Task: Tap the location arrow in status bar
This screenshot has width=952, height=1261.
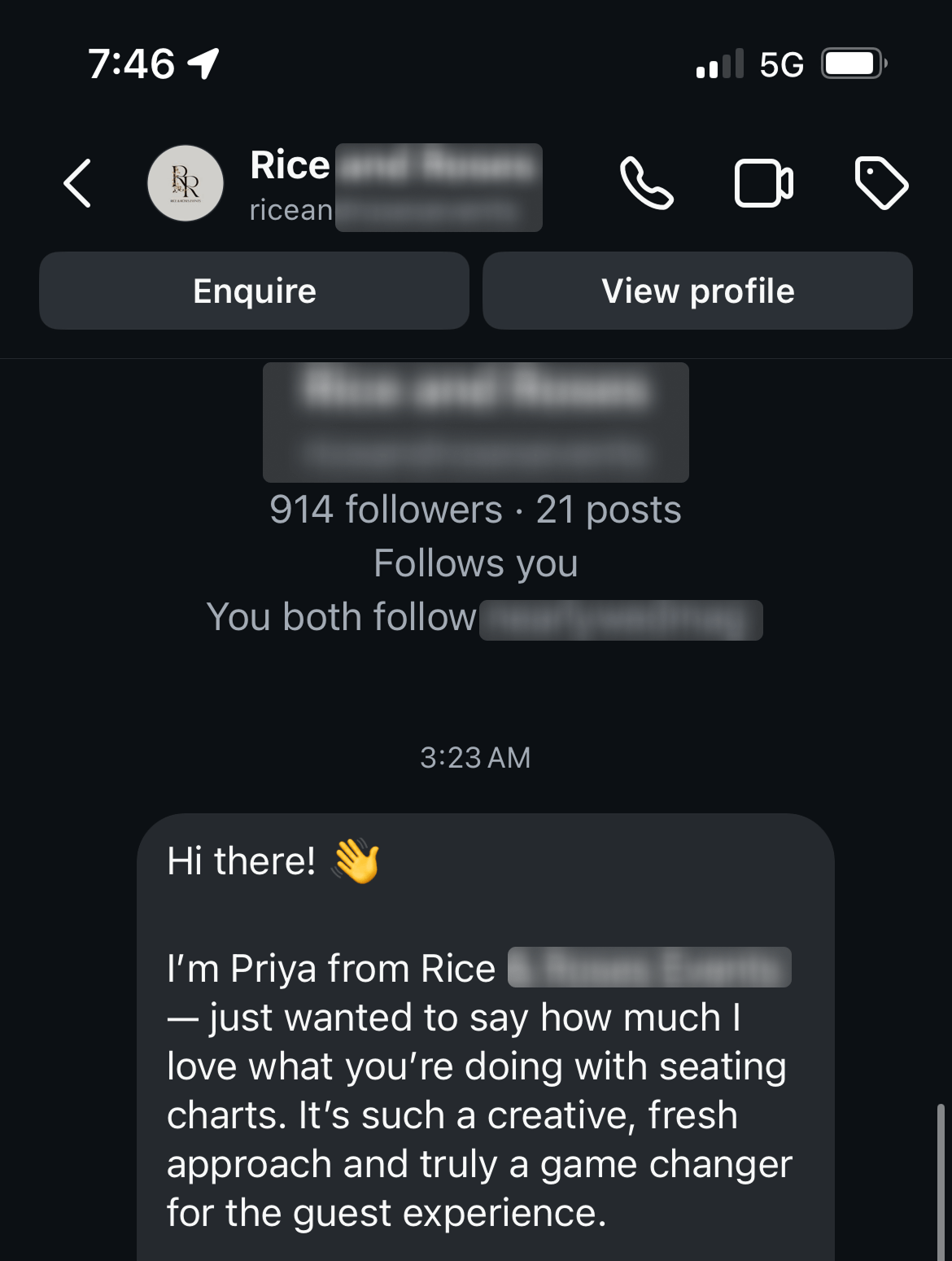Action: pos(203,63)
